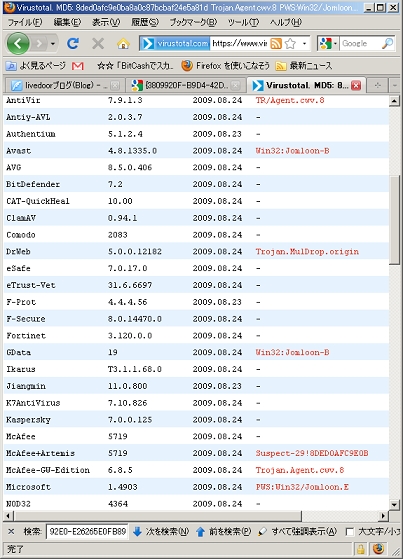This screenshot has width=403, height=559.
Task: Click the Google search input box
Action: (x=359, y=43)
